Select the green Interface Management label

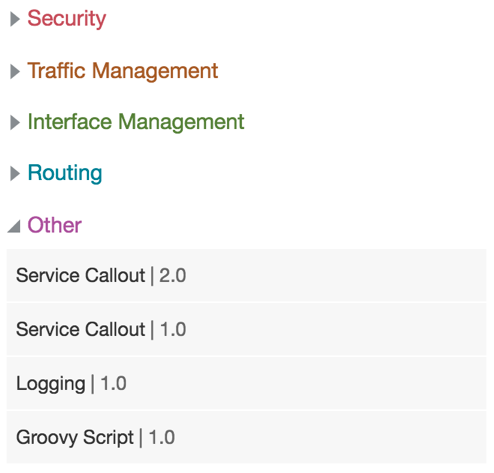point(136,122)
